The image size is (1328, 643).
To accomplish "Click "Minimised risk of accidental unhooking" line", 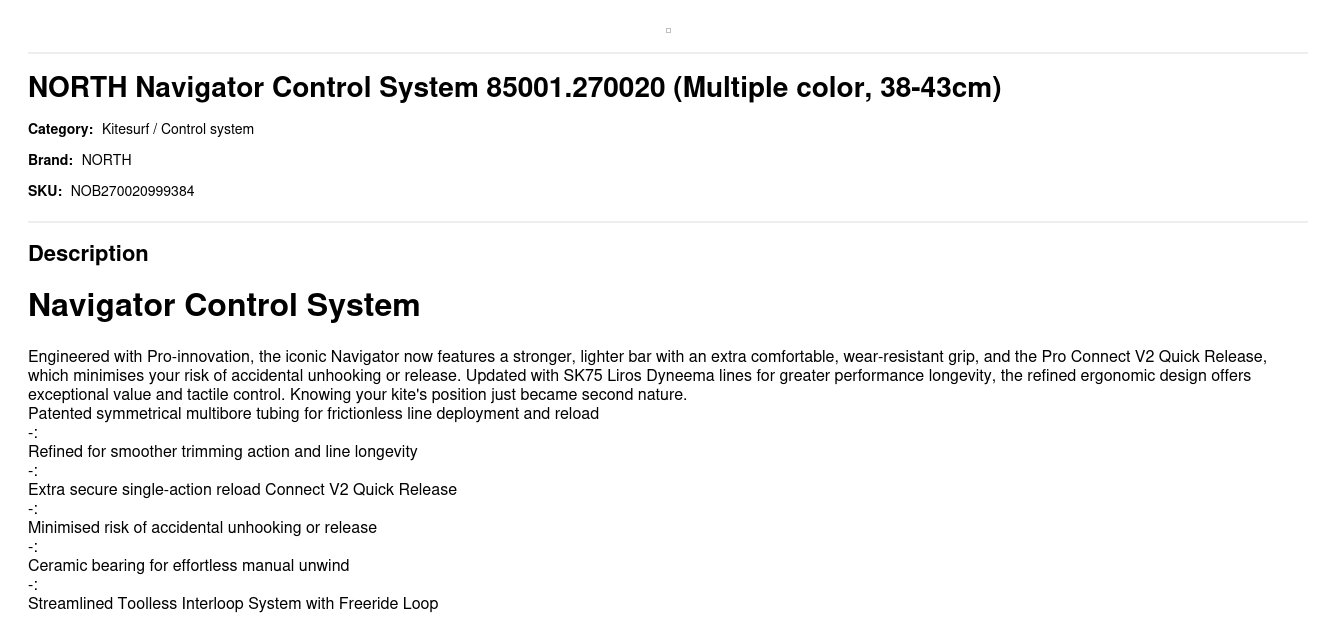I will pyautogui.click(x=202, y=528).
